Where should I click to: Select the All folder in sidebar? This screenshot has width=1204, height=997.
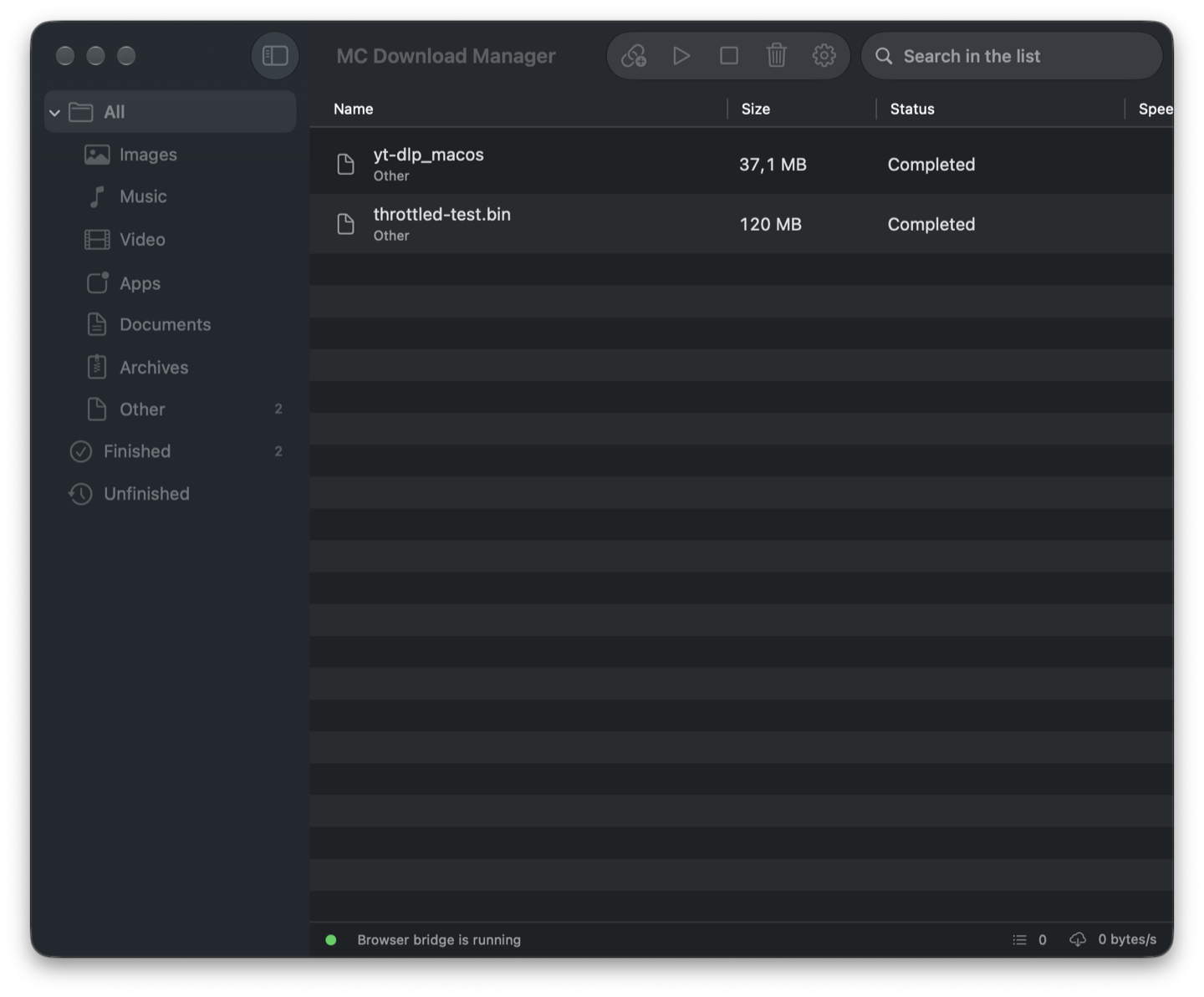point(170,112)
